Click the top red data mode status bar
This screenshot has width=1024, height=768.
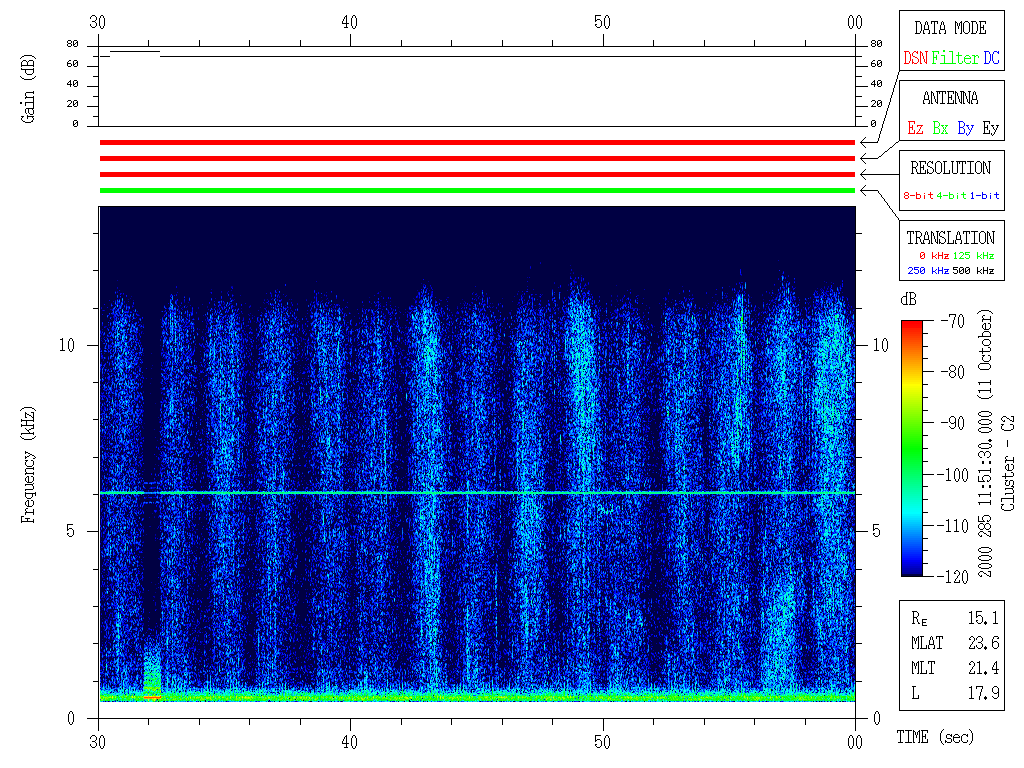pyautogui.click(x=477, y=143)
